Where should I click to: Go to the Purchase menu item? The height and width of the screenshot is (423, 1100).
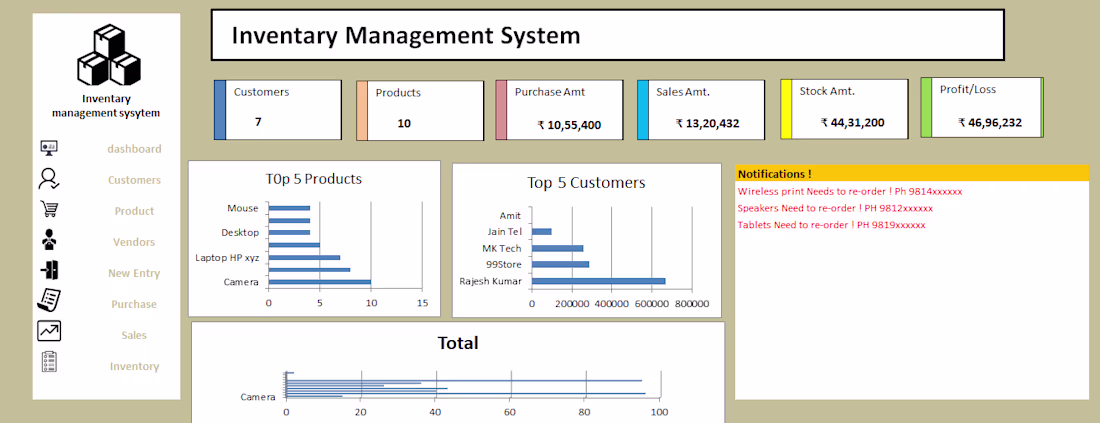[x=134, y=304]
